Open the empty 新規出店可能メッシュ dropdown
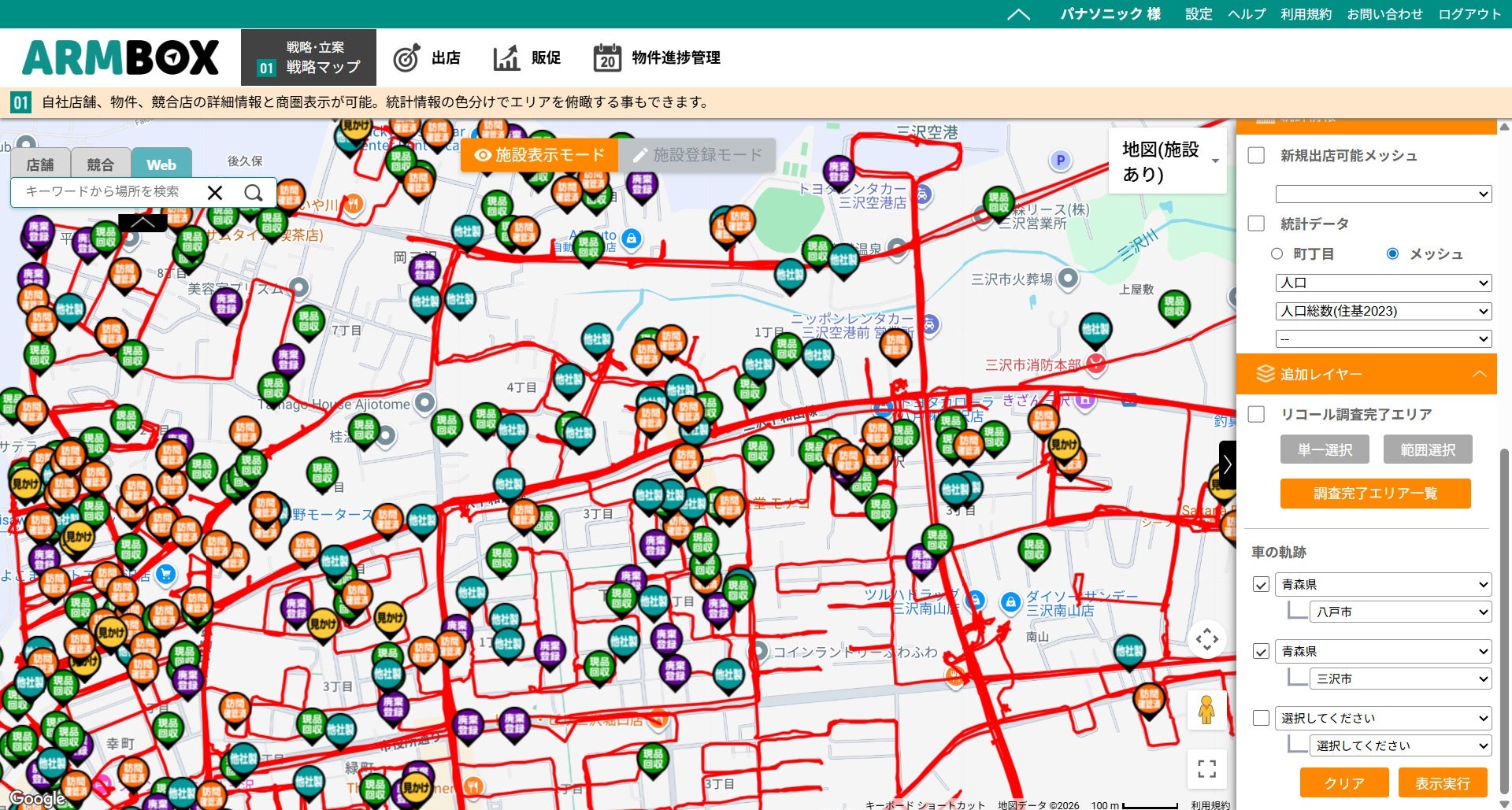The height and width of the screenshot is (810, 1512). [1384, 194]
